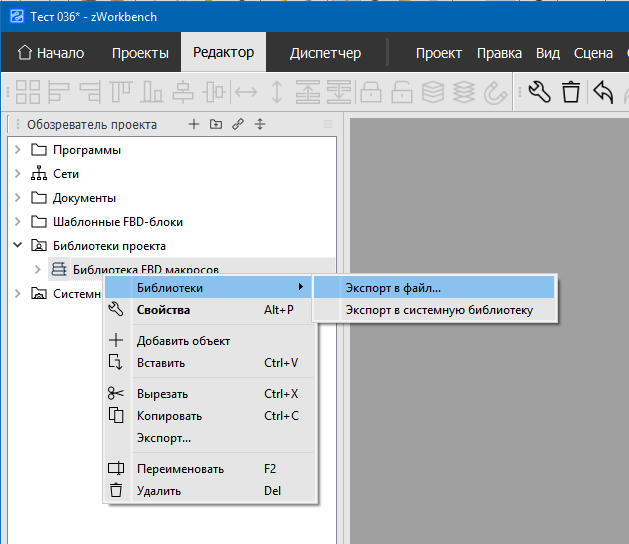Open the project browser panel menu icon
The height and width of the screenshot is (544, 629).
[328, 125]
